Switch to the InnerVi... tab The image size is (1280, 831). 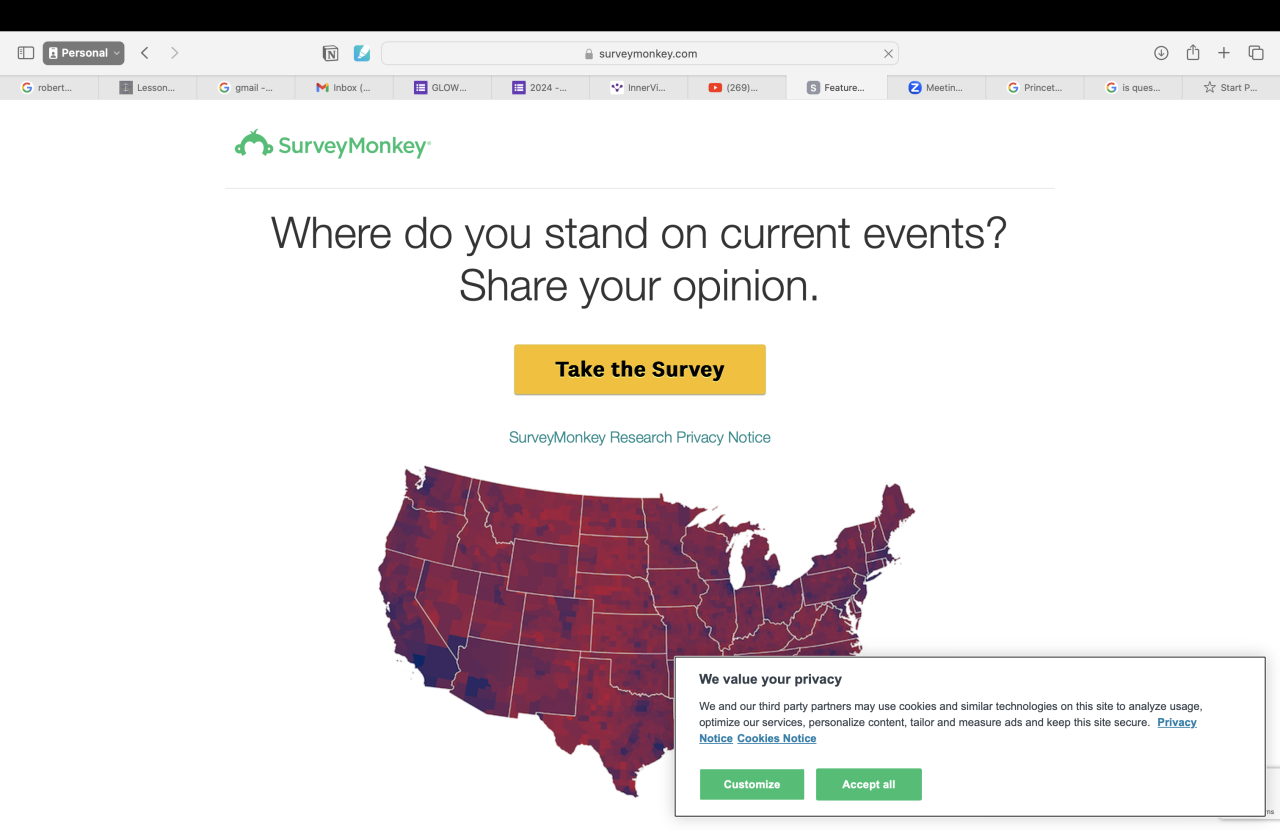tap(639, 88)
